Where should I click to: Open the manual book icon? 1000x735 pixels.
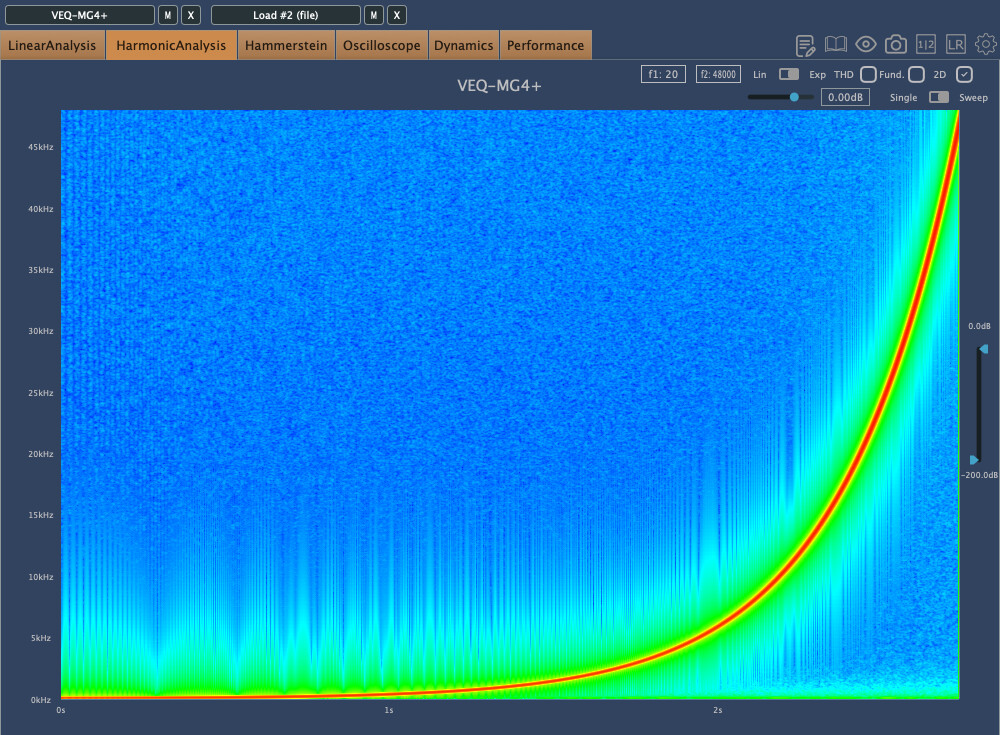836,45
